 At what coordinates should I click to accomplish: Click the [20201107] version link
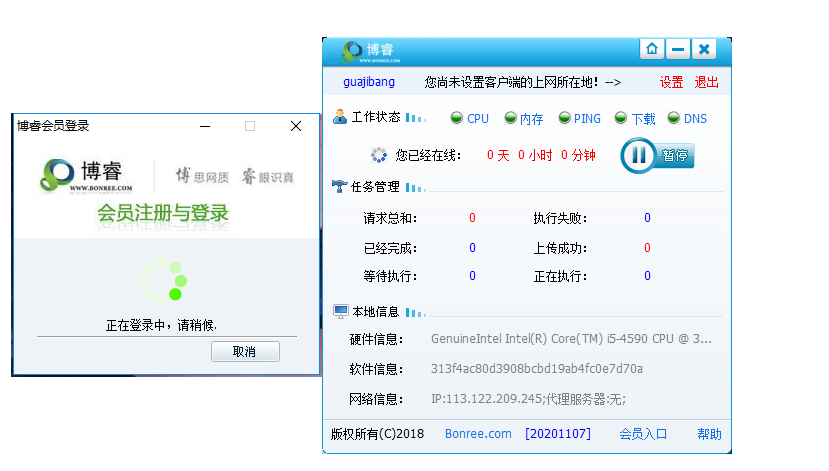click(x=558, y=434)
